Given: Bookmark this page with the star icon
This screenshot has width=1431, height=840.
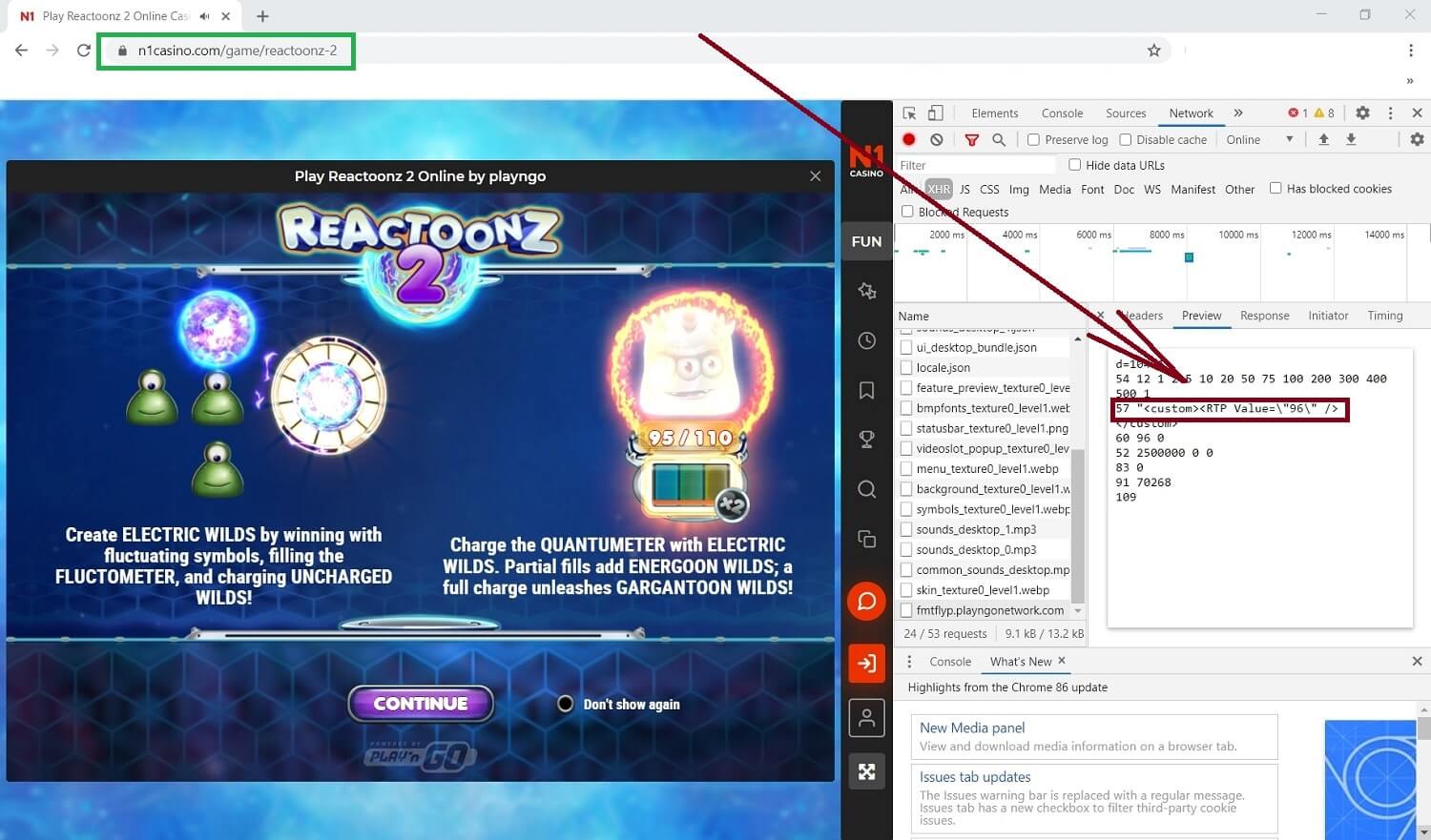Looking at the screenshot, I should (1154, 51).
